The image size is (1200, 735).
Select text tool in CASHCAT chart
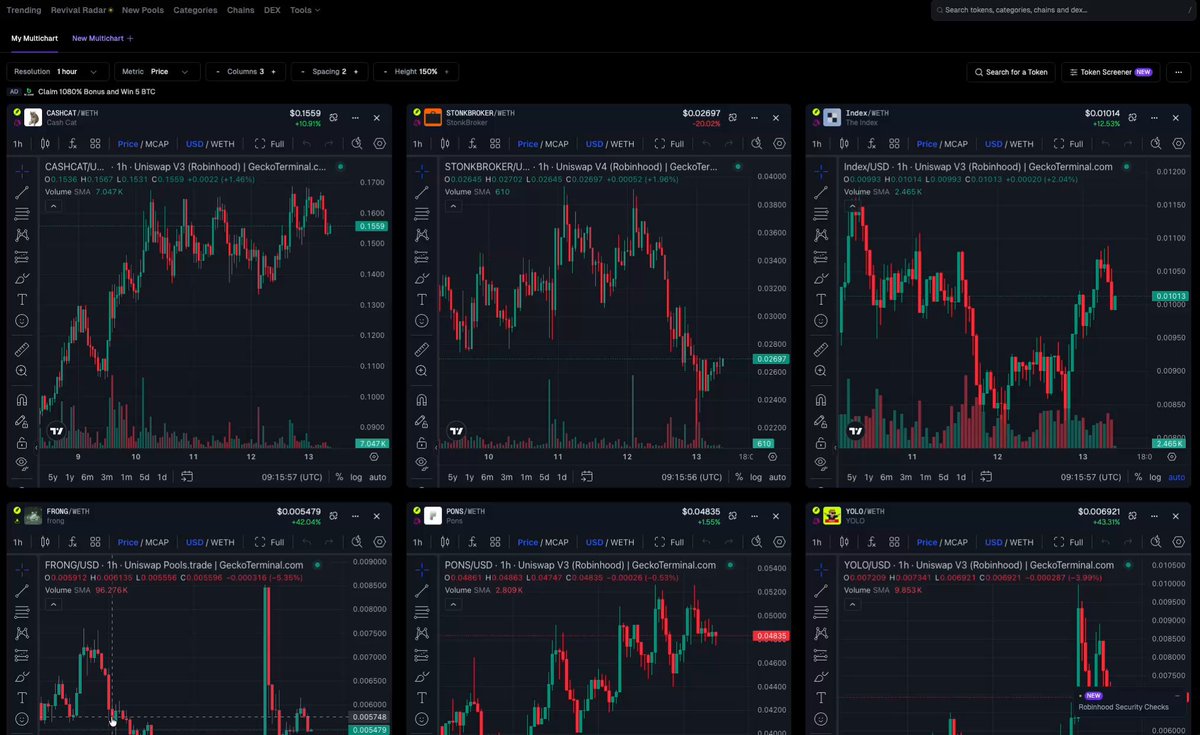pyautogui.click(x=22, y=299)
